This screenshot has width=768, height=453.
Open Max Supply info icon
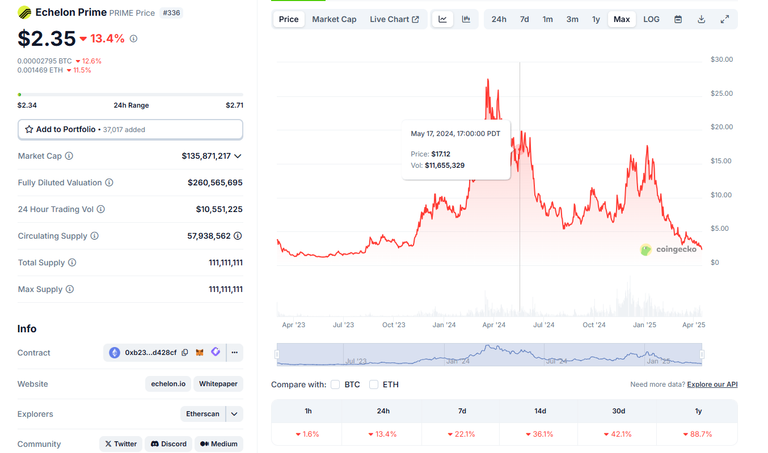coord(70,289)
